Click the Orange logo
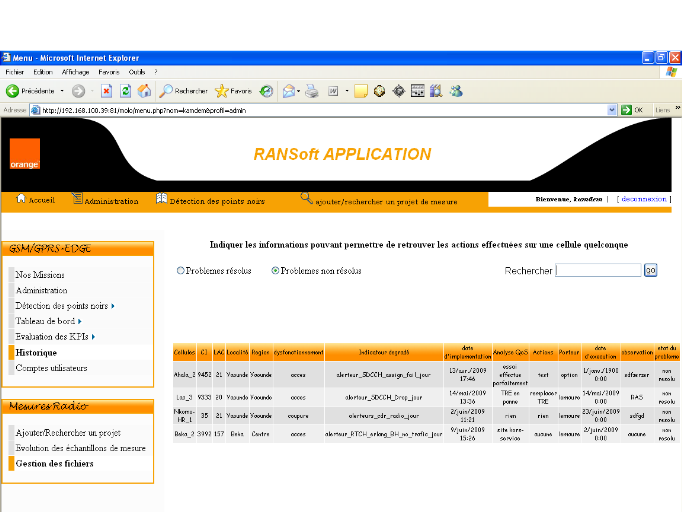Image resolution: width=682 pixels, height=512 pixels. pos(24,153)
